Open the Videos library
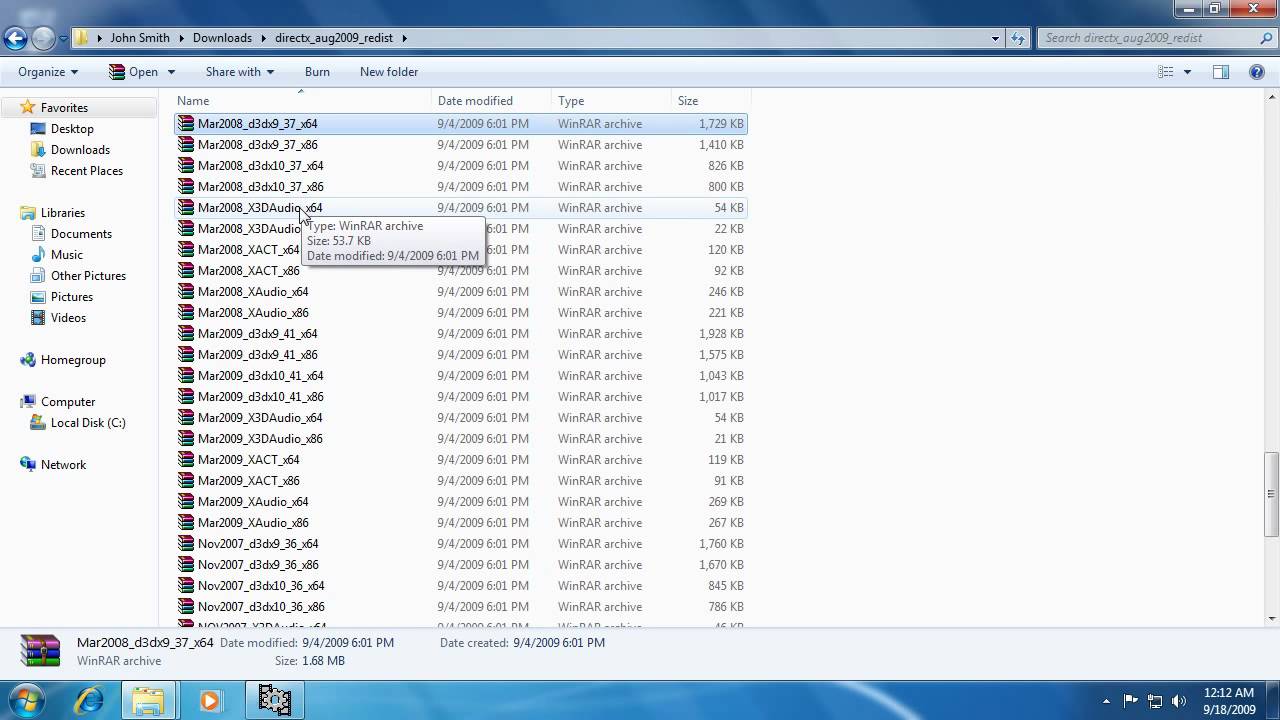Screen dimensions: 1280x720 68,318
